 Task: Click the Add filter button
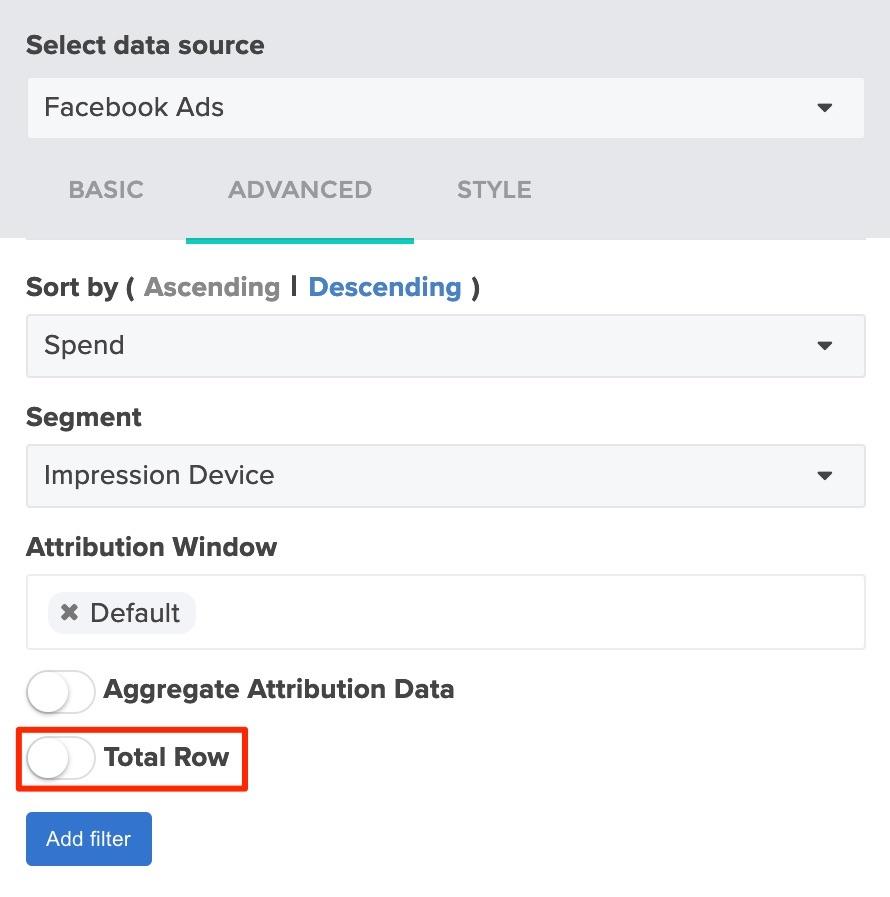pyautogui.click(x=89, y=839)
